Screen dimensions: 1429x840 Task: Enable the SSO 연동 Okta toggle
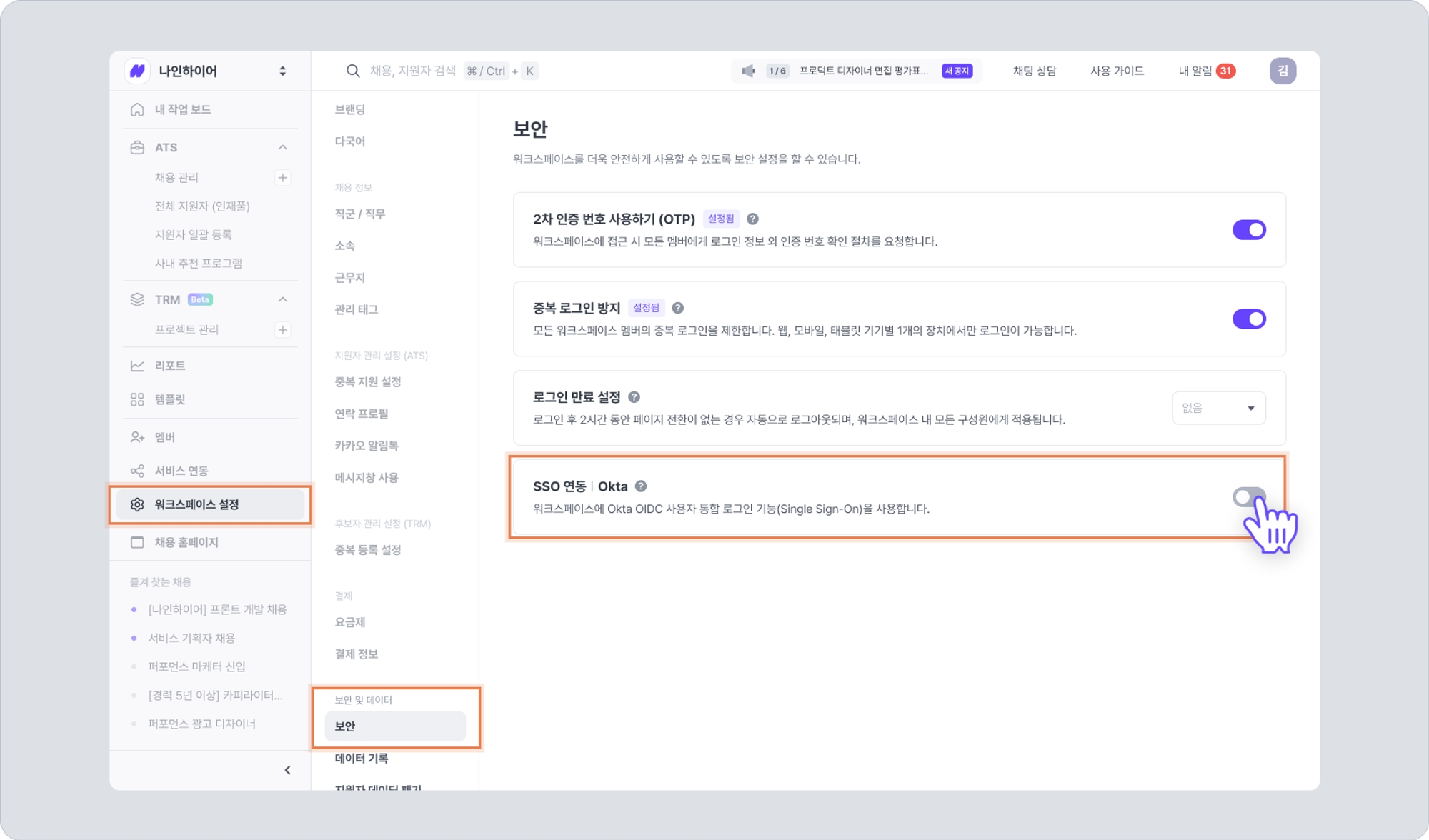click(1248, 496)
